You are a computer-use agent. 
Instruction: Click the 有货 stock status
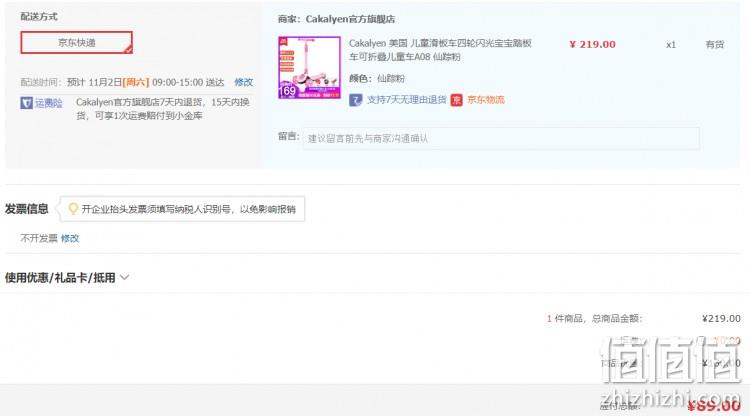715,44
